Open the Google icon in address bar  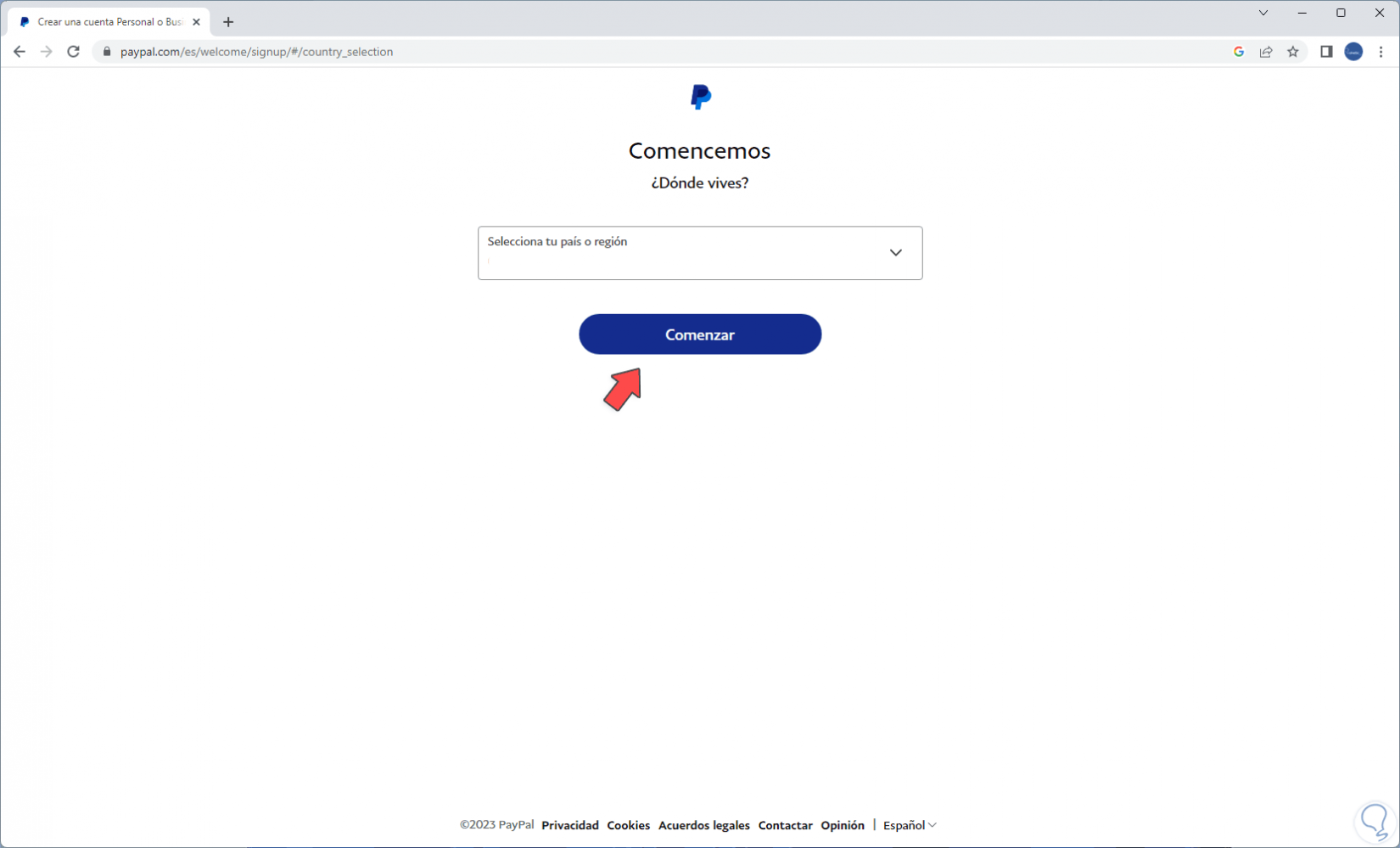click(1239, 52)
